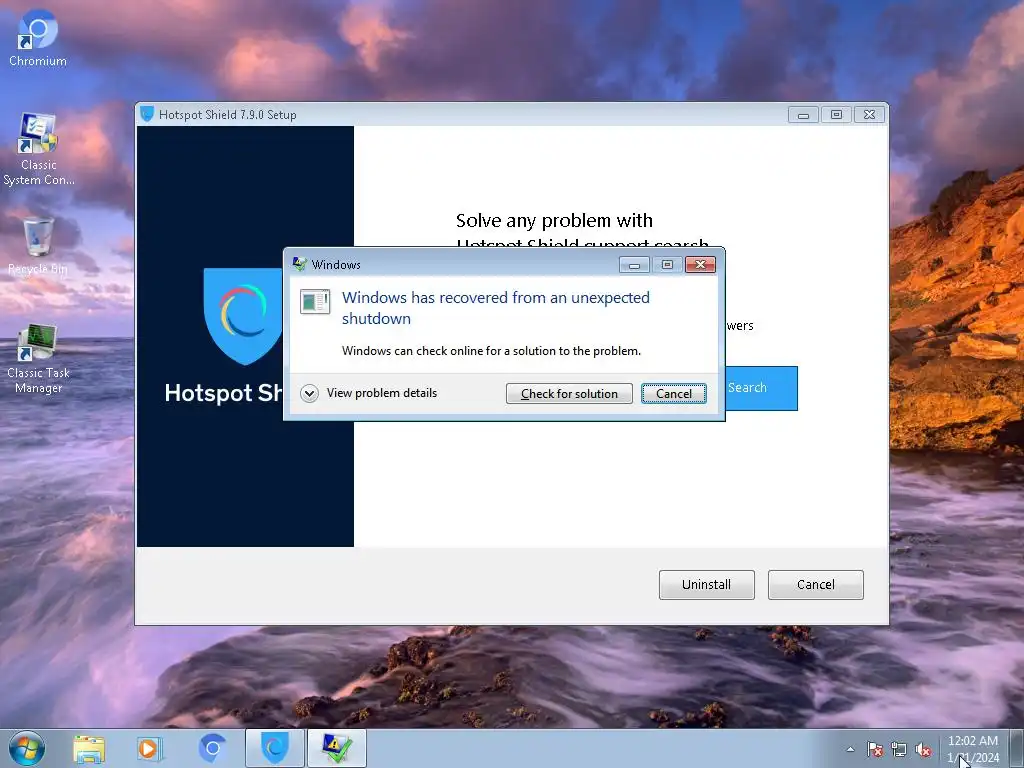Click the Show desktop strip
This screenshot has height=768, width=1024.
coord(1017,749)
